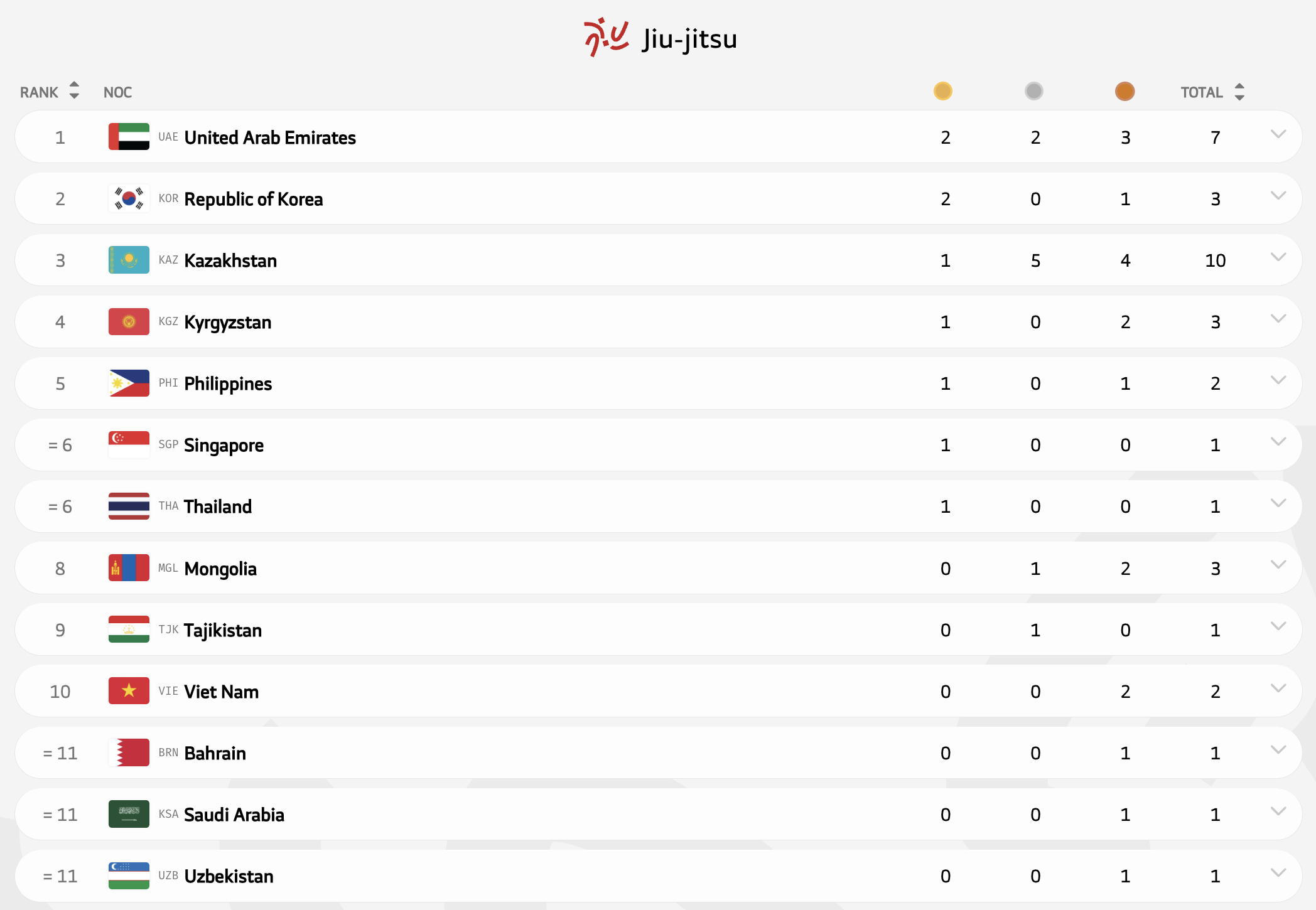Click the silver medal column icon

pos(1033,92)
